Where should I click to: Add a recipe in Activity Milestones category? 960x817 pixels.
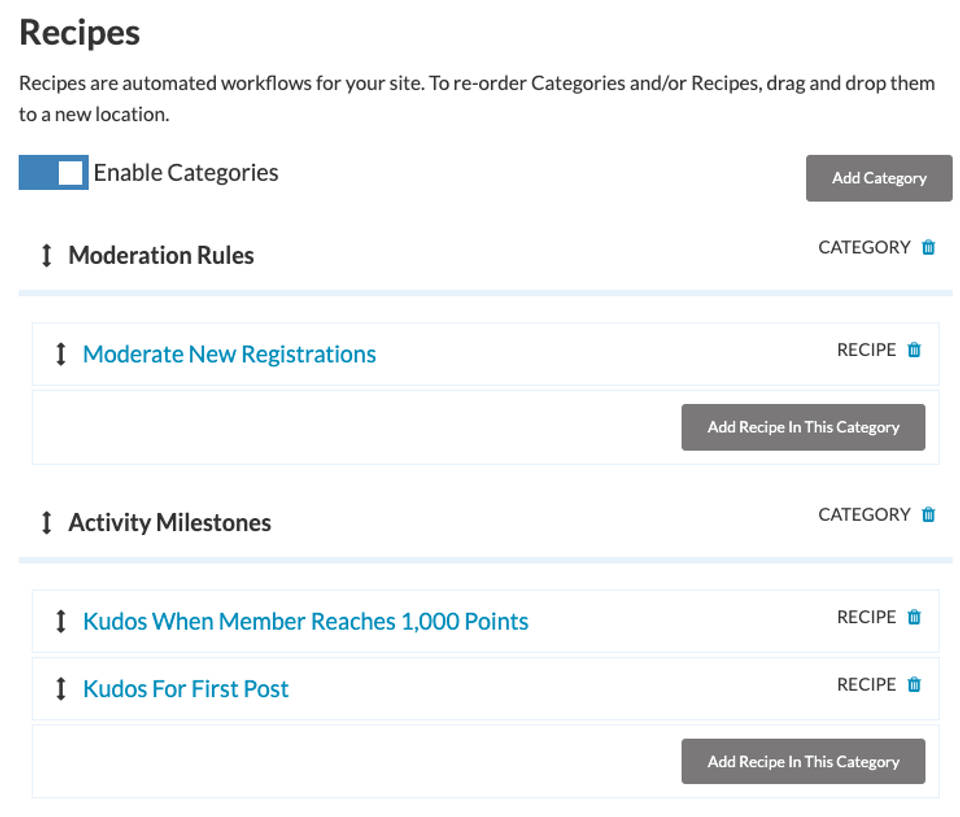803,761
